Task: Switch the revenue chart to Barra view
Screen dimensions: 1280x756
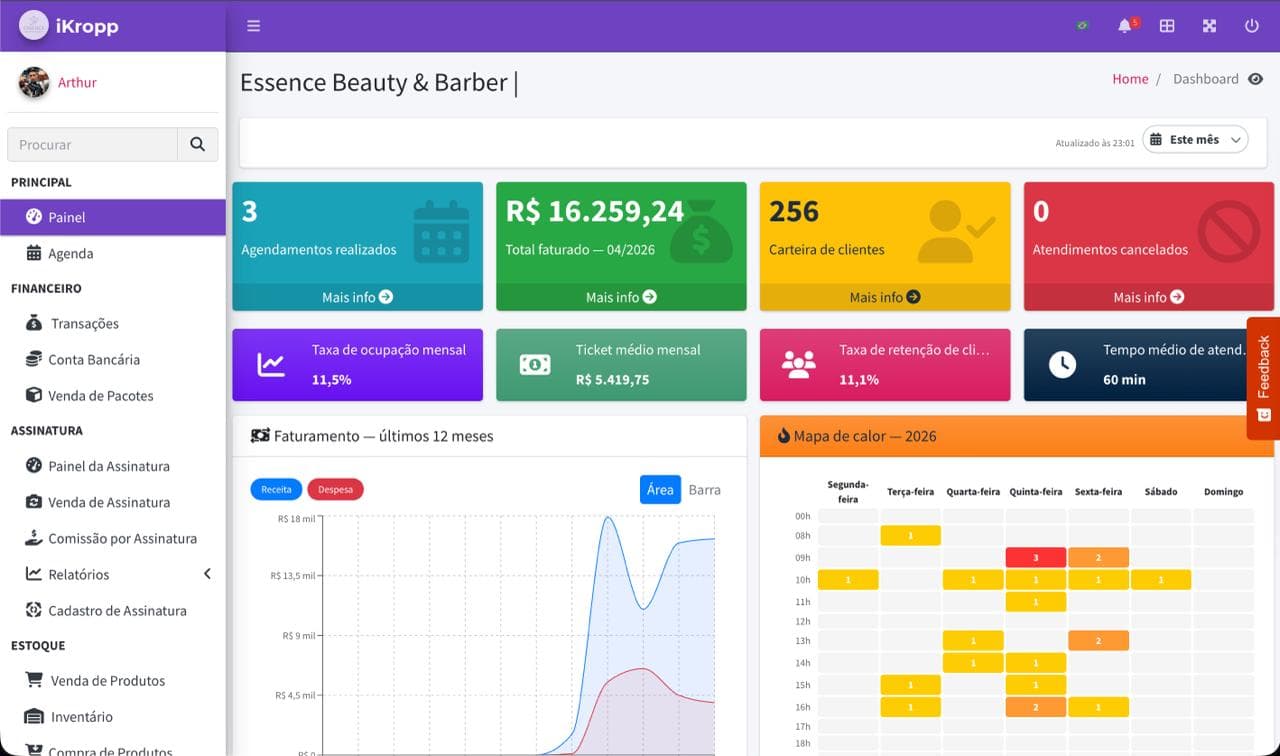Action: tap(704, 489)
